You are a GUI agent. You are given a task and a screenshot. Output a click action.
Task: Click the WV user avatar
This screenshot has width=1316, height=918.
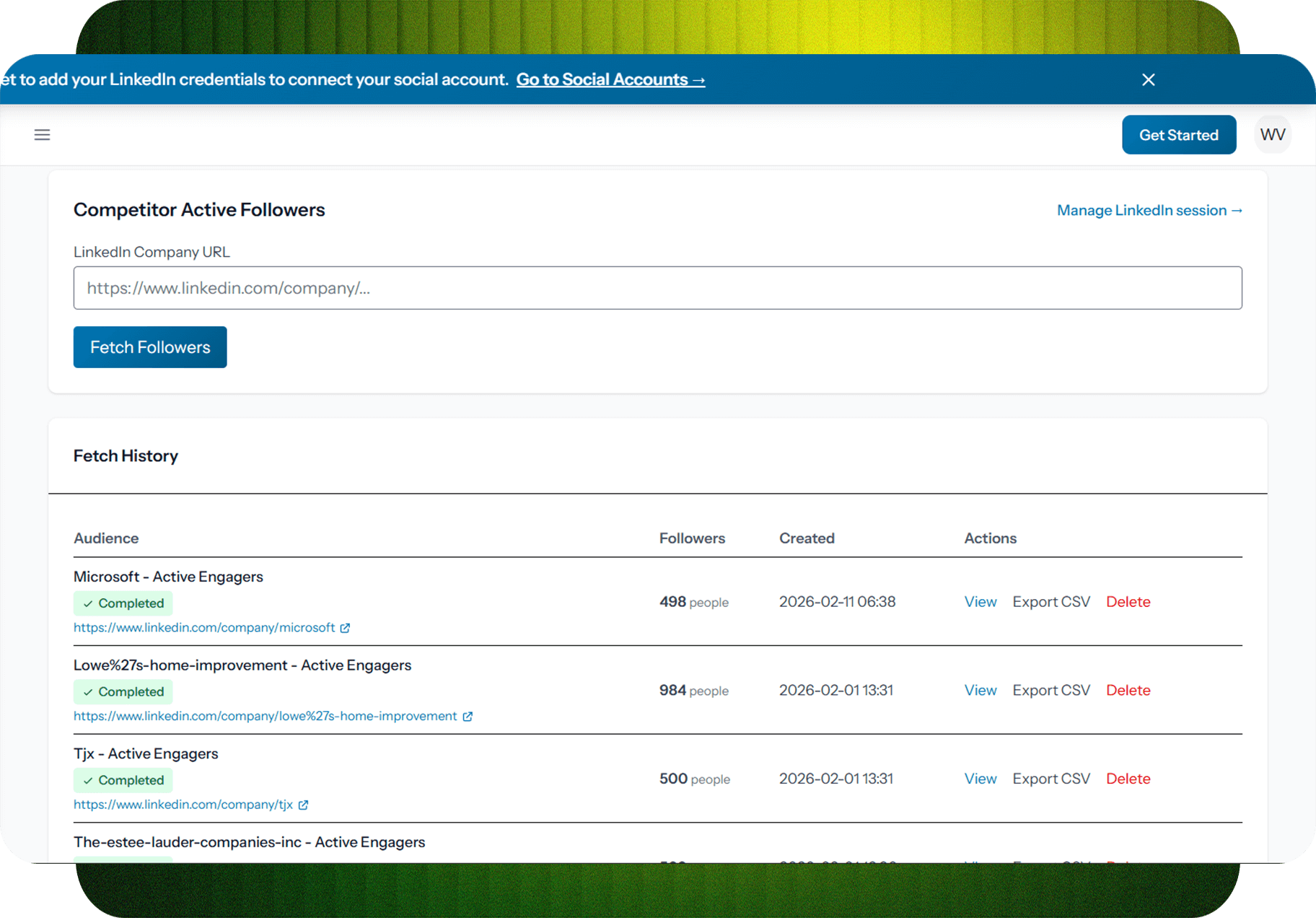coord(1272,135)
